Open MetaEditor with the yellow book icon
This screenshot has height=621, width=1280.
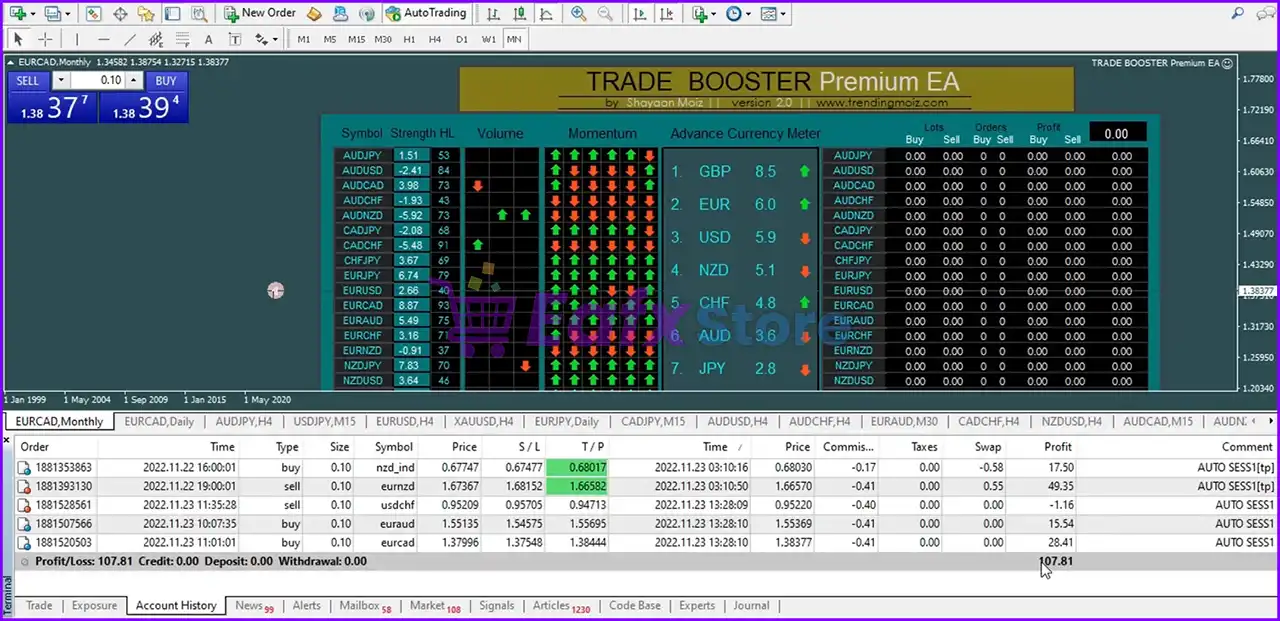[x=314, y=13]
